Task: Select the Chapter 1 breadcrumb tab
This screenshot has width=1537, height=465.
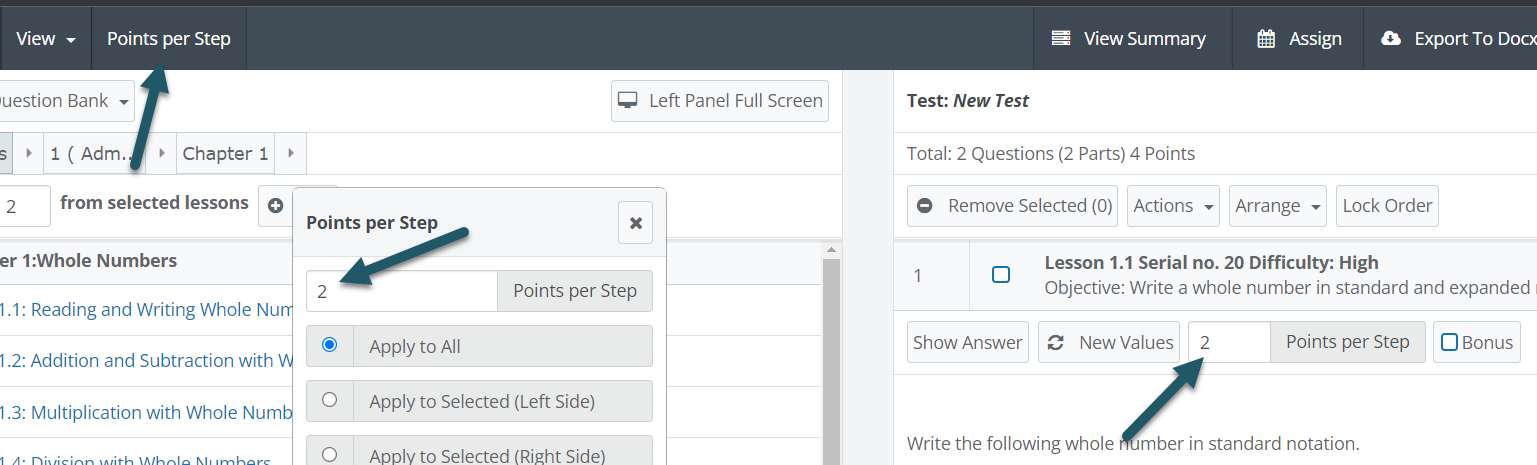Action: point(225,153)
